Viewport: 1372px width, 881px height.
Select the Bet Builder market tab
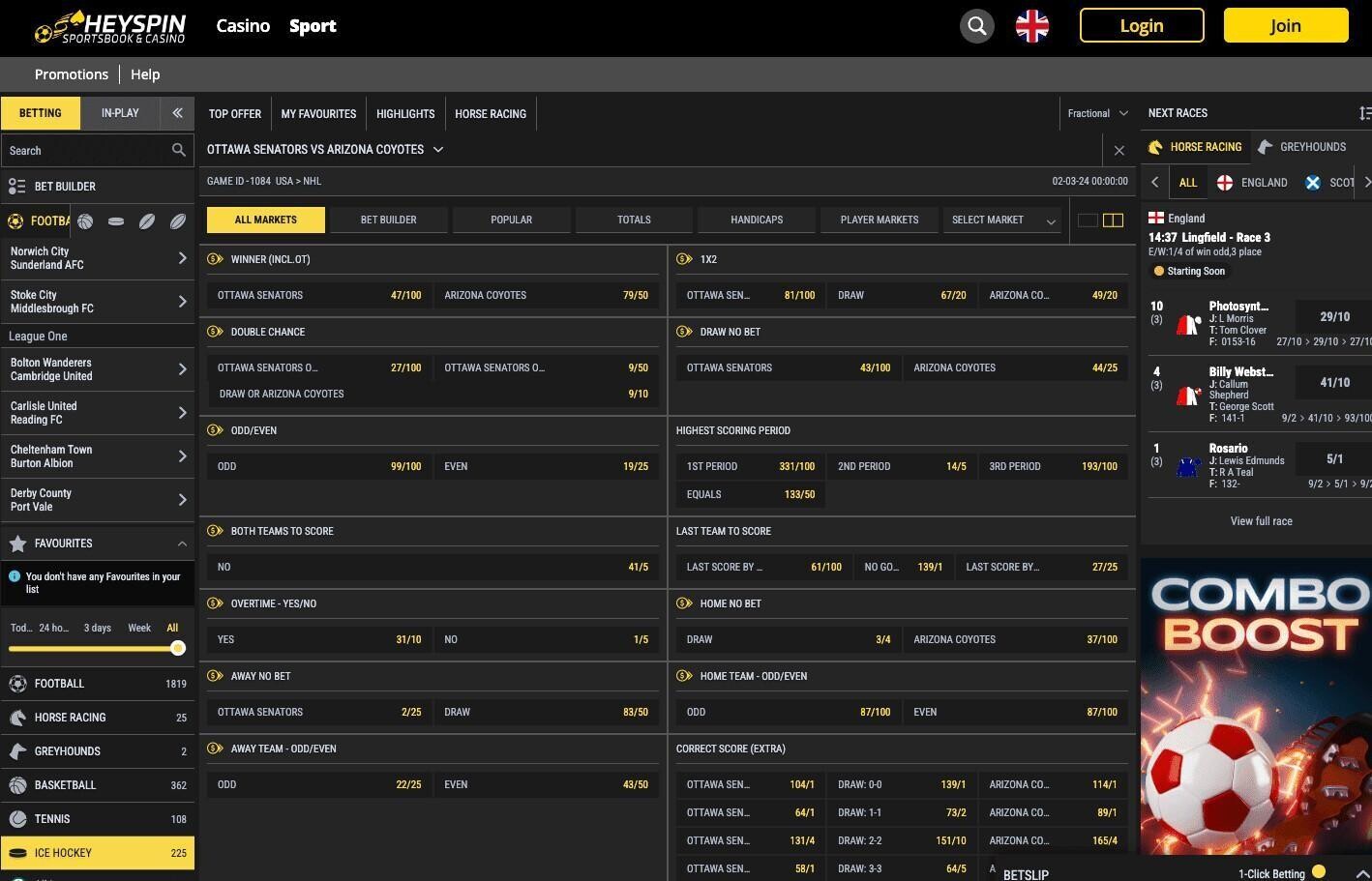click(389, 220)
